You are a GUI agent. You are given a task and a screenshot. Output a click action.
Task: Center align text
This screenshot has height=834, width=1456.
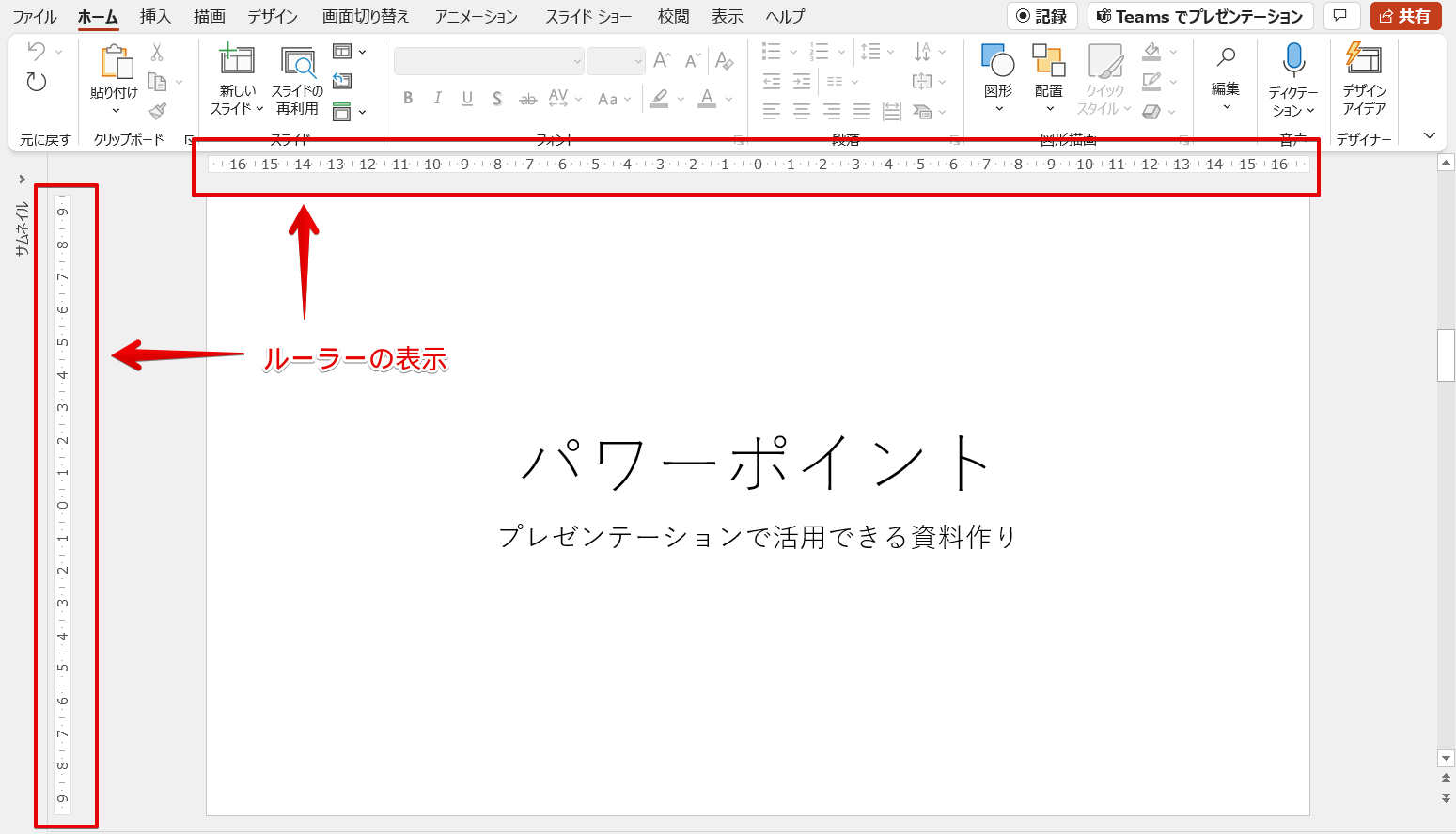point(802,112)
